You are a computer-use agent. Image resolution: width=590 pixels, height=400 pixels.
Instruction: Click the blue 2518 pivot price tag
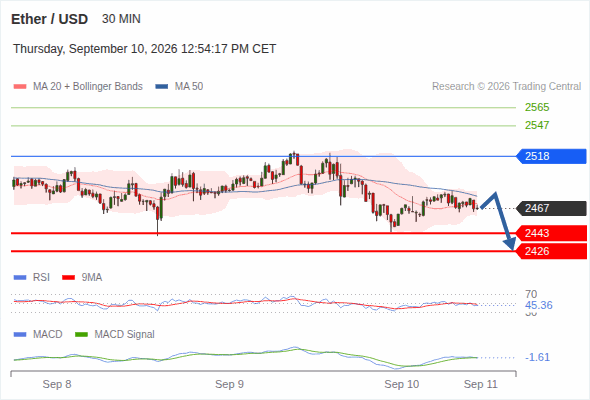point(551,156)
